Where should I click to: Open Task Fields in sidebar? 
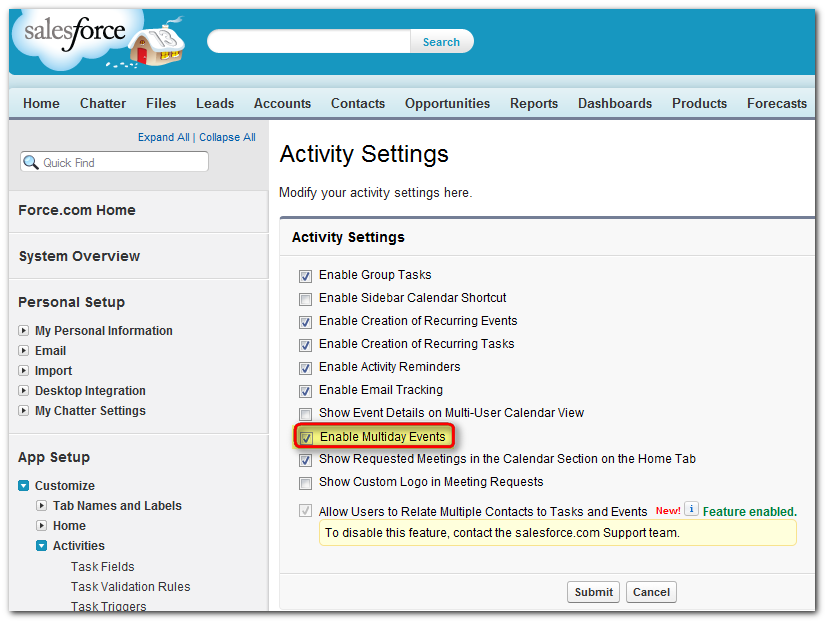[103, 566]
